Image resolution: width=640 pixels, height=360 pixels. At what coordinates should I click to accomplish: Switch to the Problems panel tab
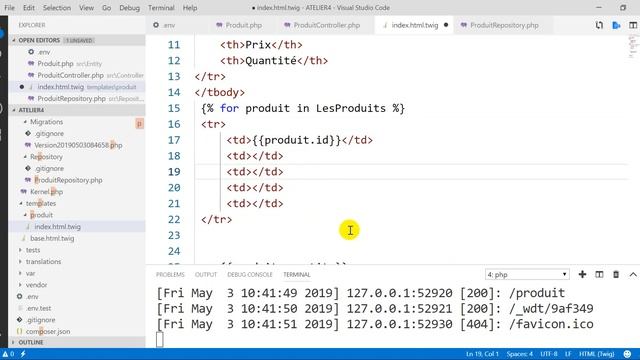[170, 275]
